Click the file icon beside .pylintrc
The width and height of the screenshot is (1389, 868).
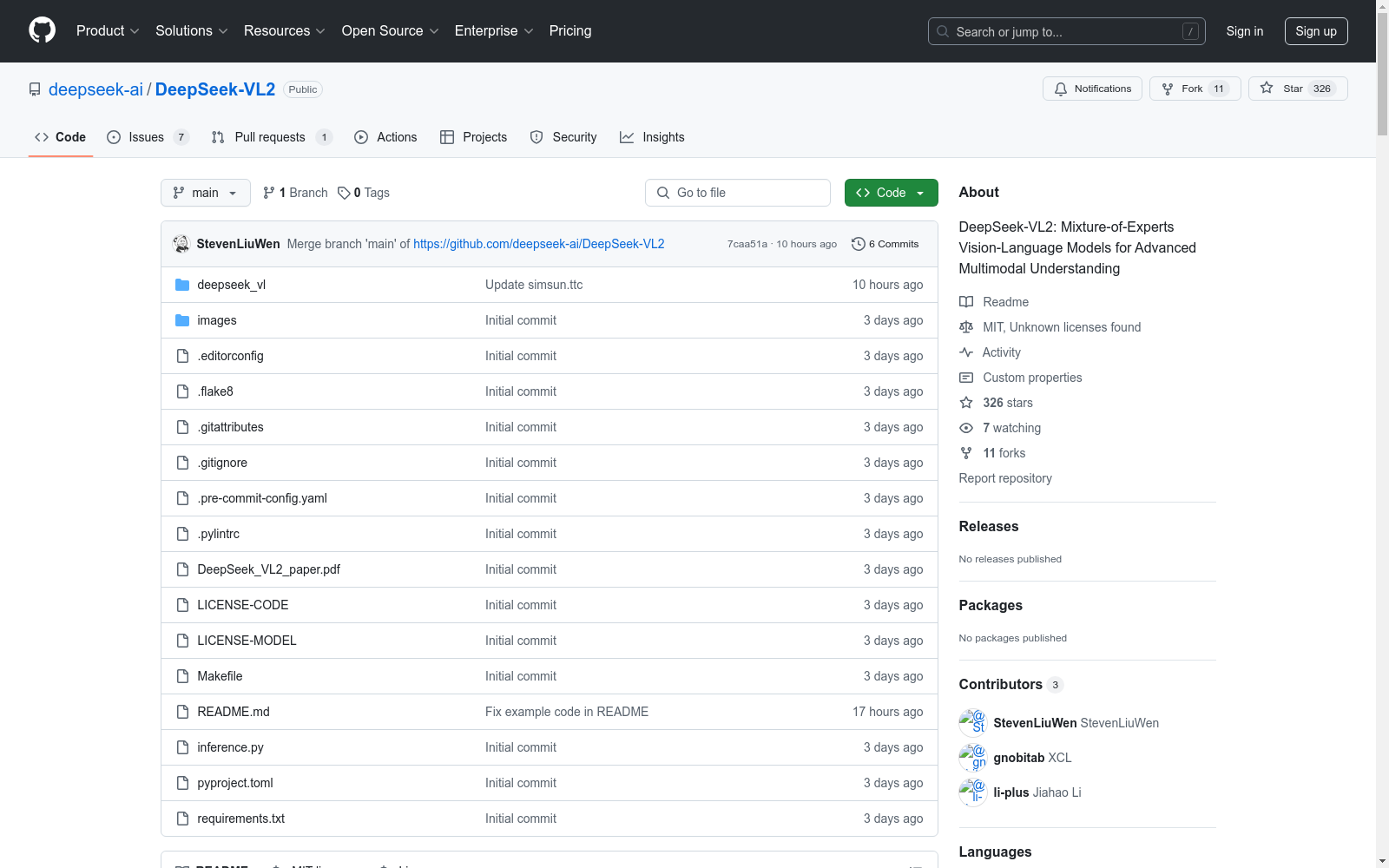click(x=182, y=534)
